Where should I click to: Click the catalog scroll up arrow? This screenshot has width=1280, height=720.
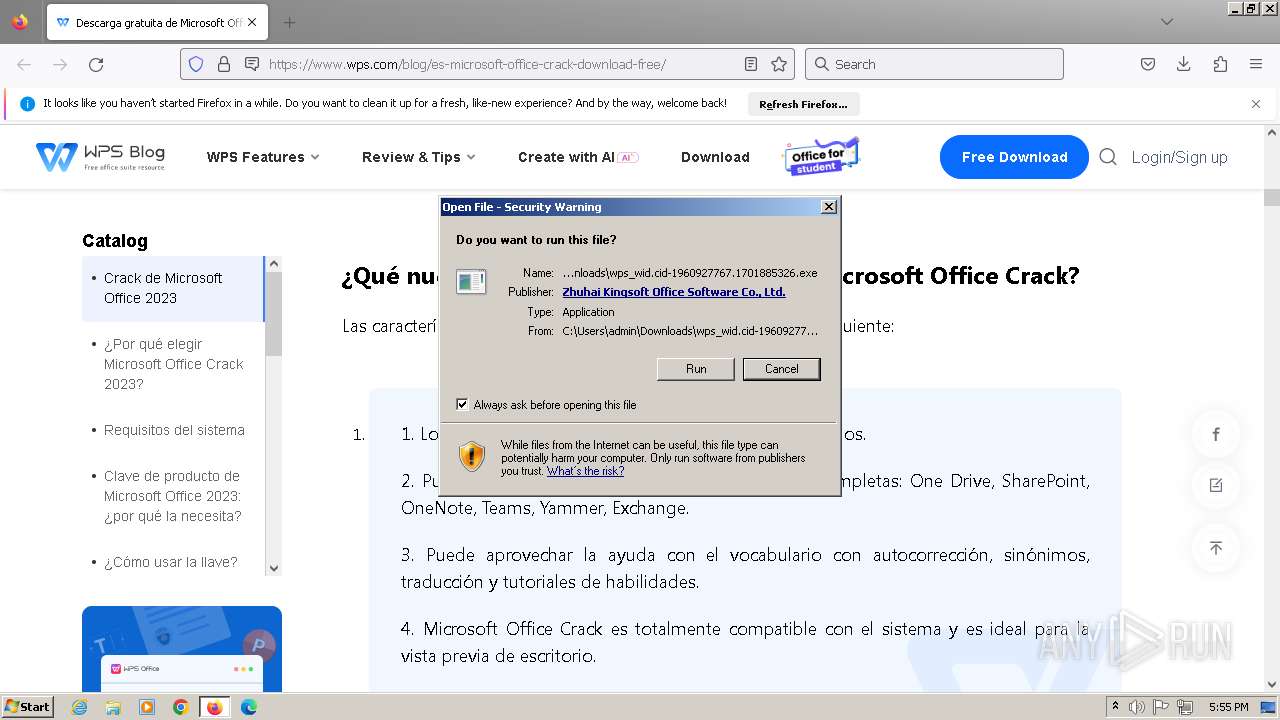274,264
